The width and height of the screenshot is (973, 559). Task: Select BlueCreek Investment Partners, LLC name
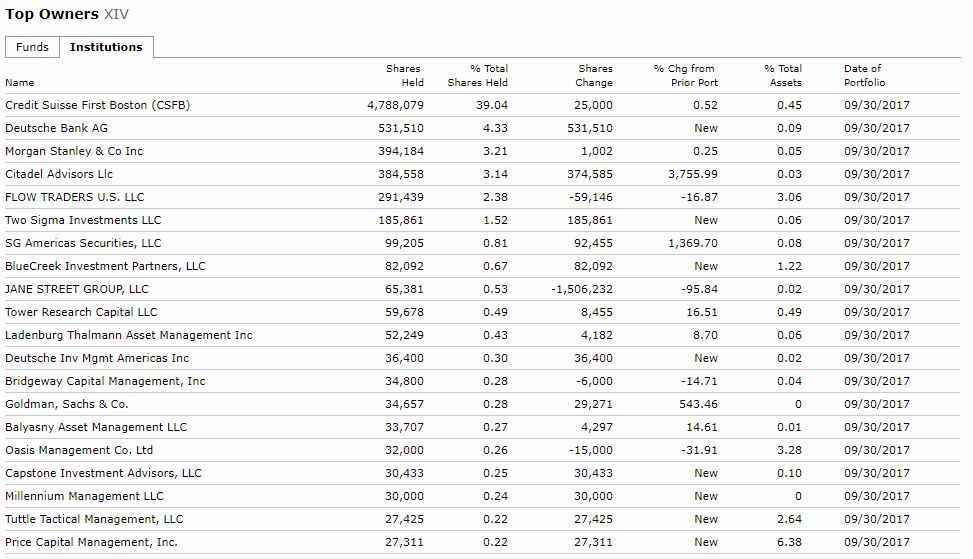(105, 266)
